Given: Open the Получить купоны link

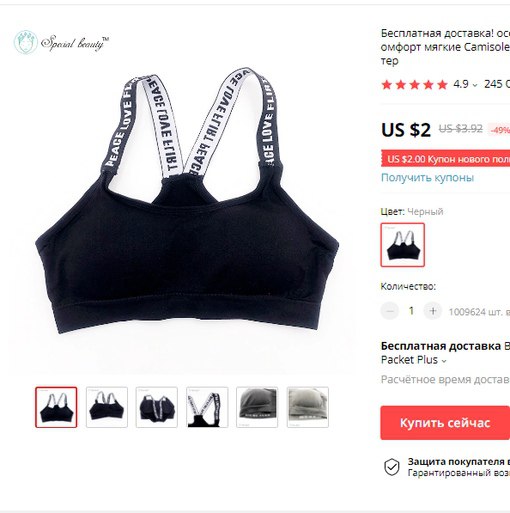Looking at the screenshot, I should 427,177.
